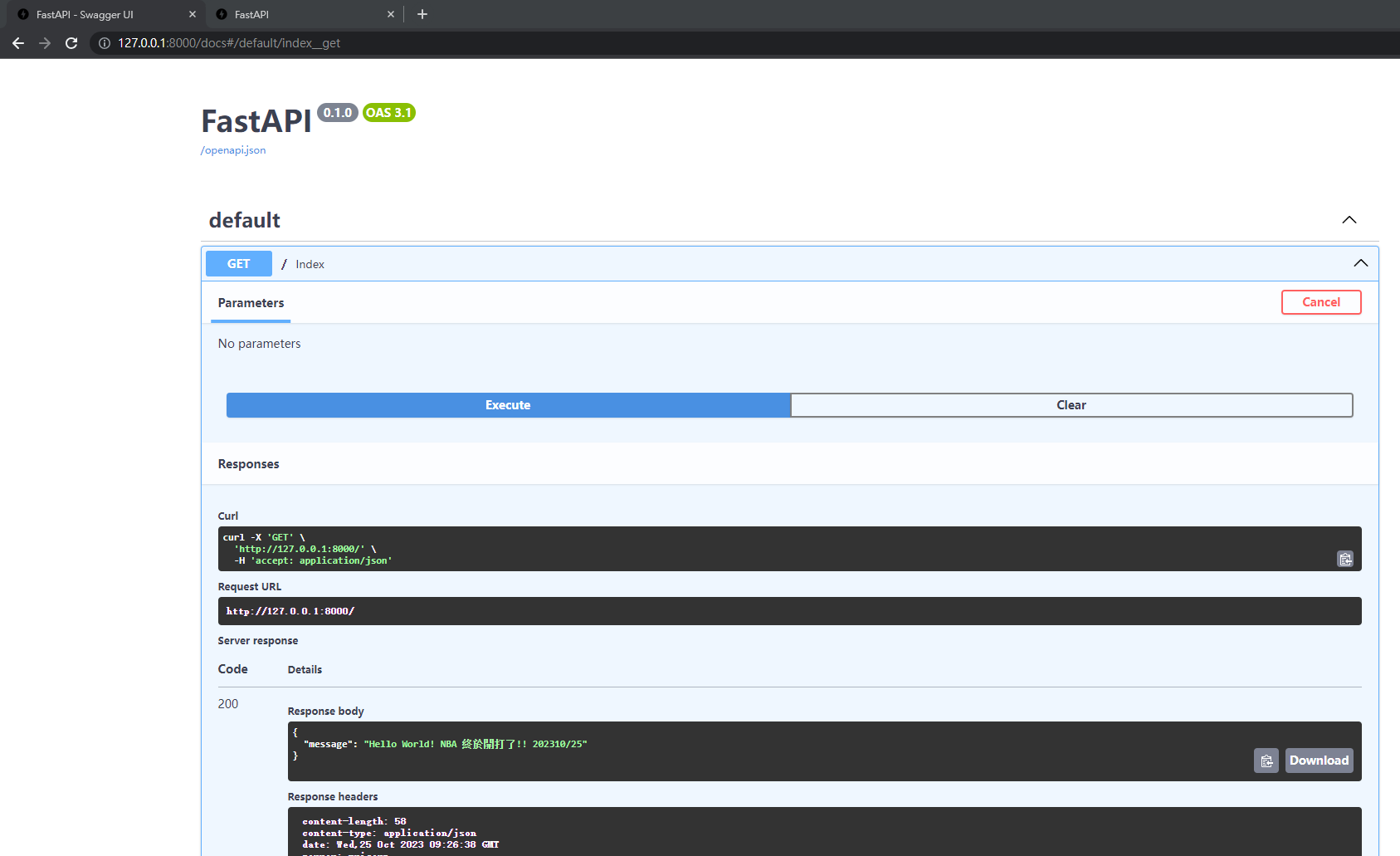Collapse the default section
This screenshot has width=1400, height=856.
tap(1349, 220)
